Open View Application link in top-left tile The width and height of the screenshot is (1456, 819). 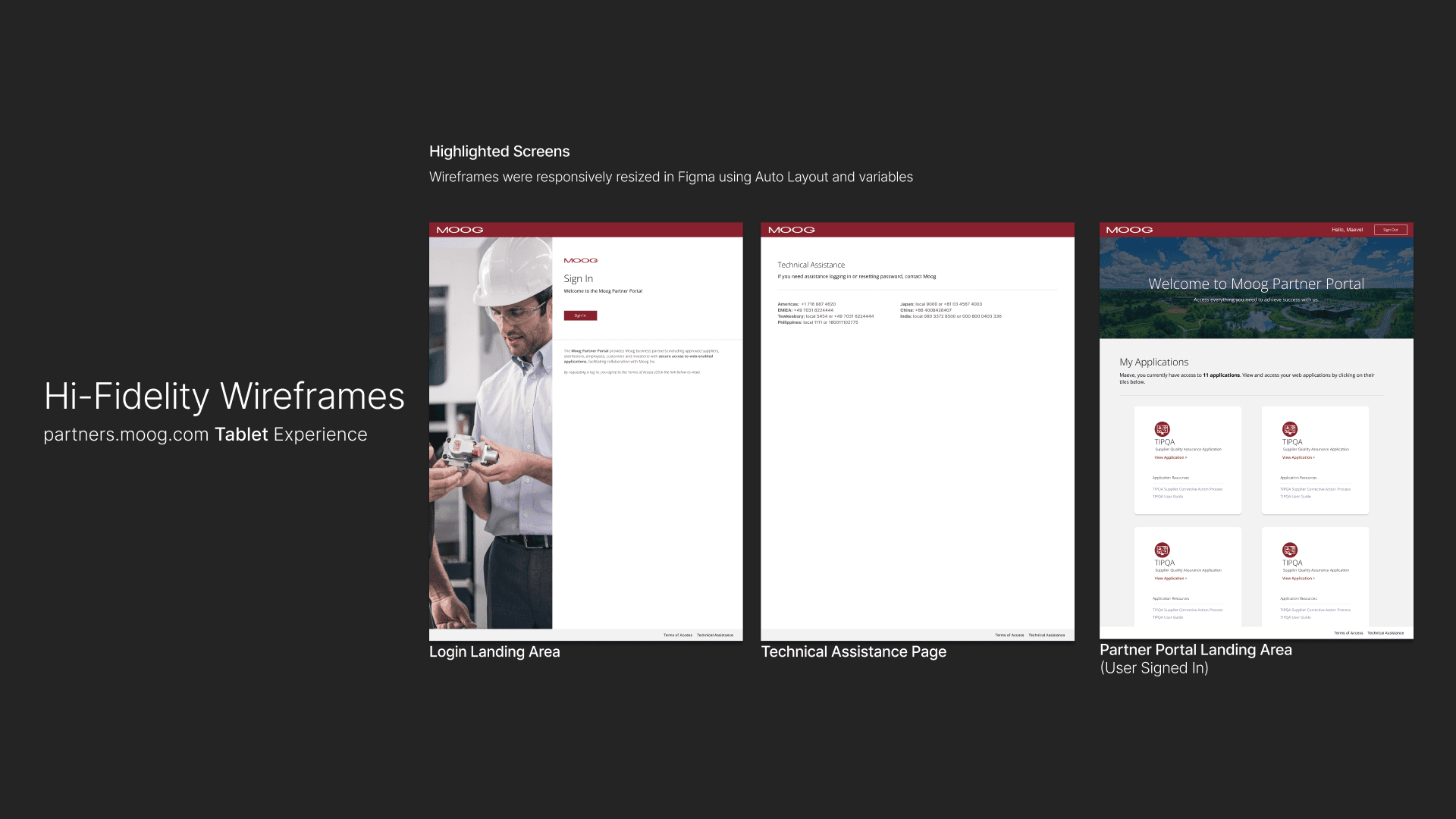[1170, 457]
